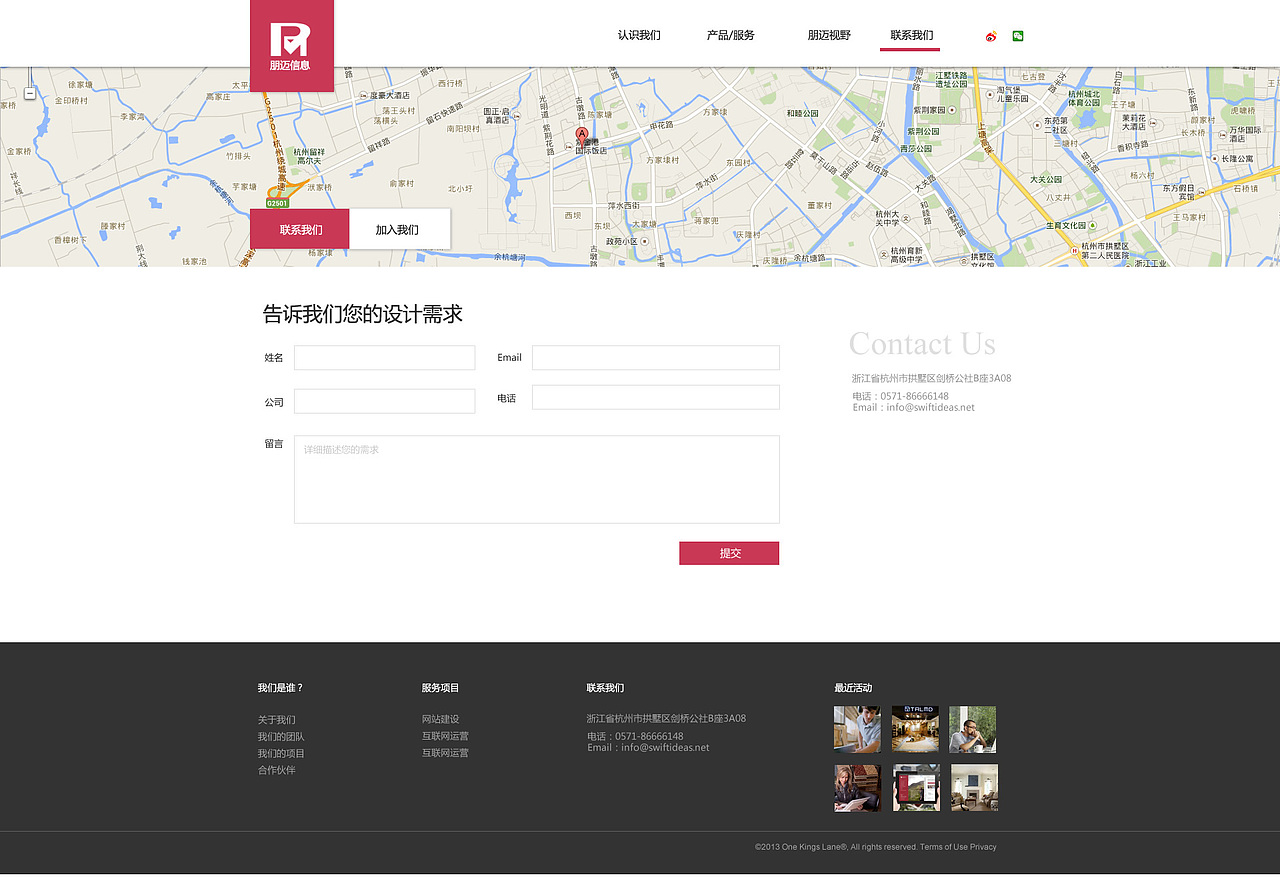1280x877 pixels.
Task: Click the map zoom-out minus button
Action: coord(30,93)
